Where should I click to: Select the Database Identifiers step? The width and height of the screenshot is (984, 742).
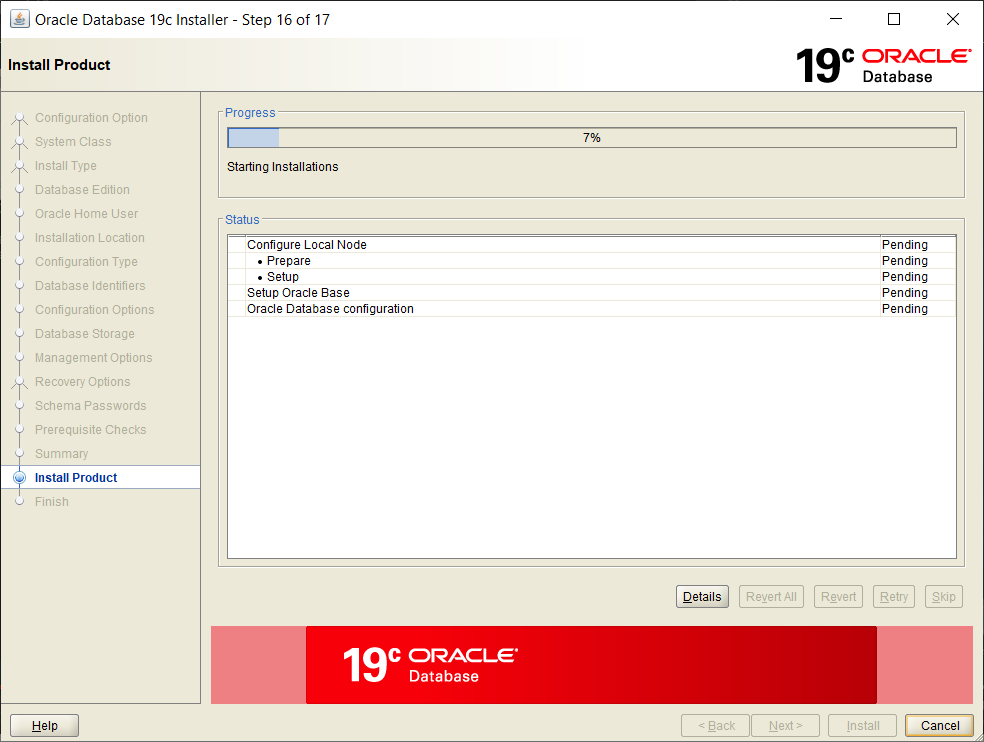(90, 286)
